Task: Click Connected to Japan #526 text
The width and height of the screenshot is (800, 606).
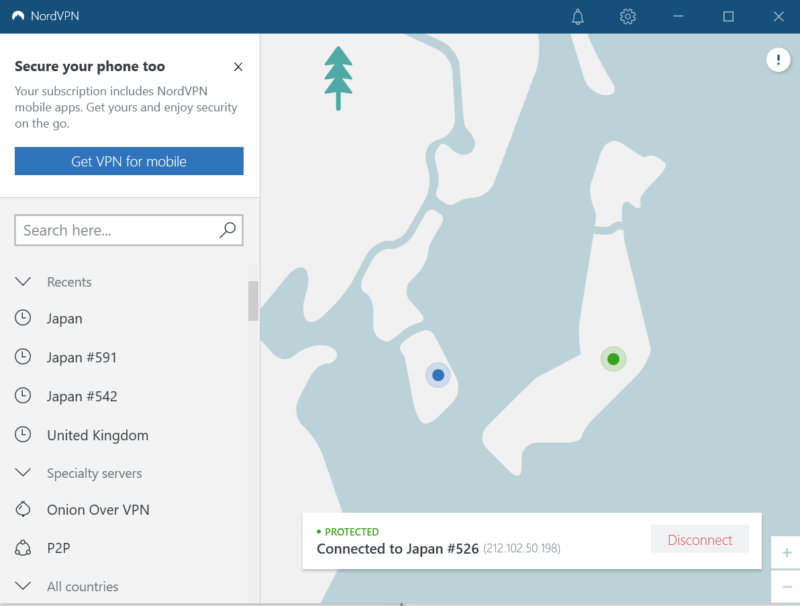Action: (x=397, y=548)
